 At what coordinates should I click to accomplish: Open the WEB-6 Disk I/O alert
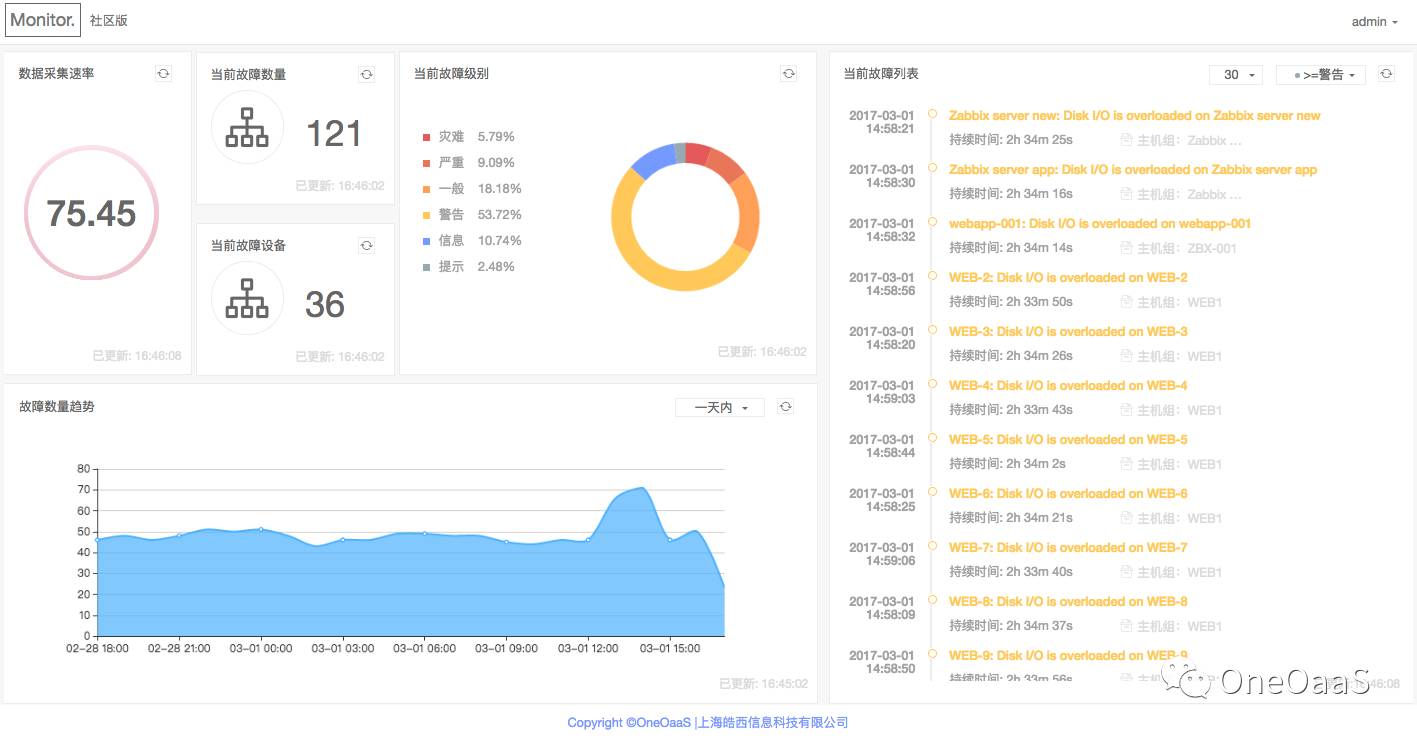[x=1068, y=494]
